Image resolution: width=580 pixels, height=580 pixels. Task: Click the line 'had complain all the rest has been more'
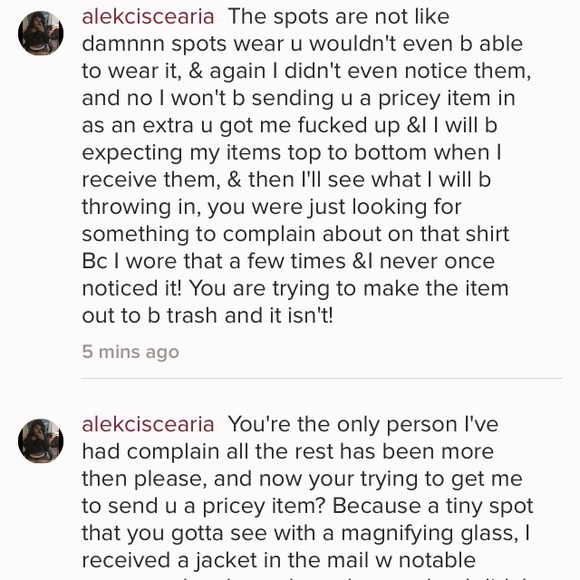(288, 452)
